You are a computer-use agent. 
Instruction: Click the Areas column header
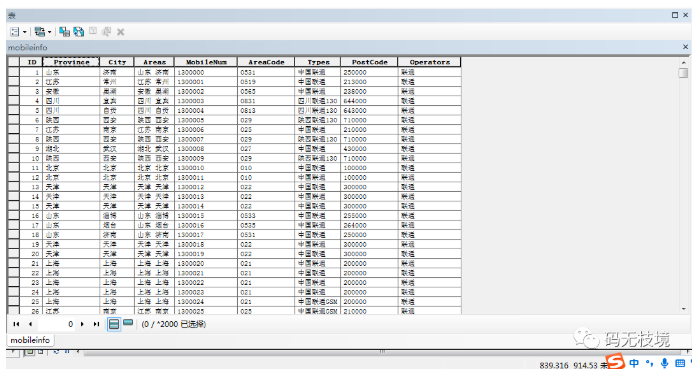(x=154, y=62)
